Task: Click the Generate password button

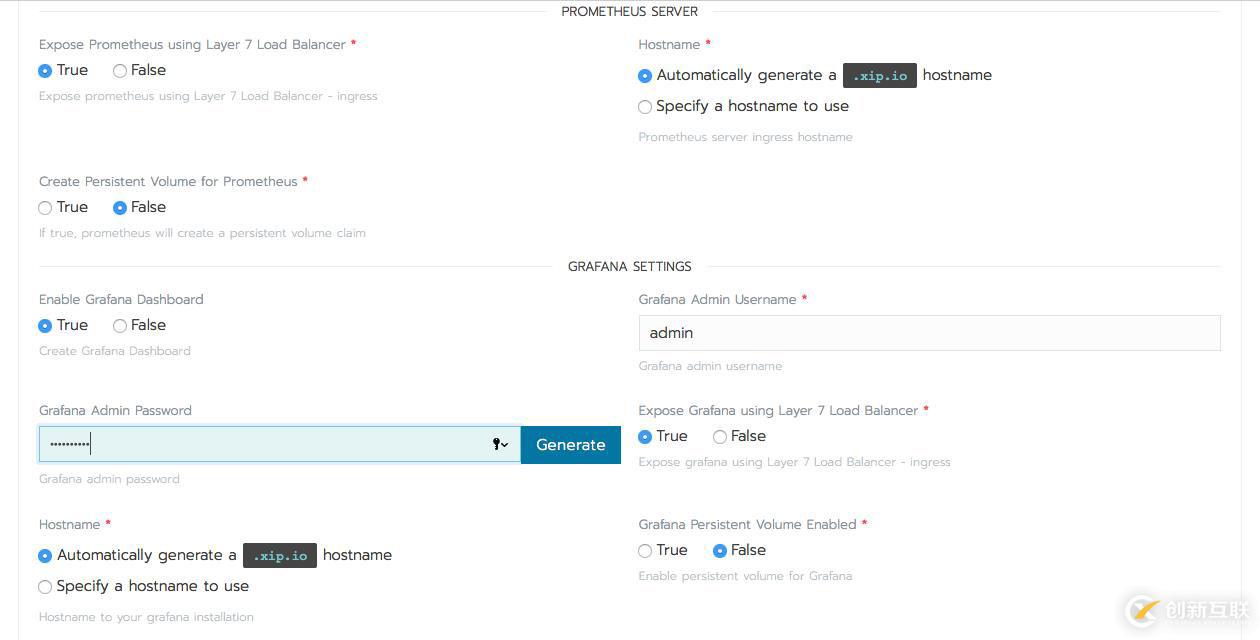Action: point(571,445)
